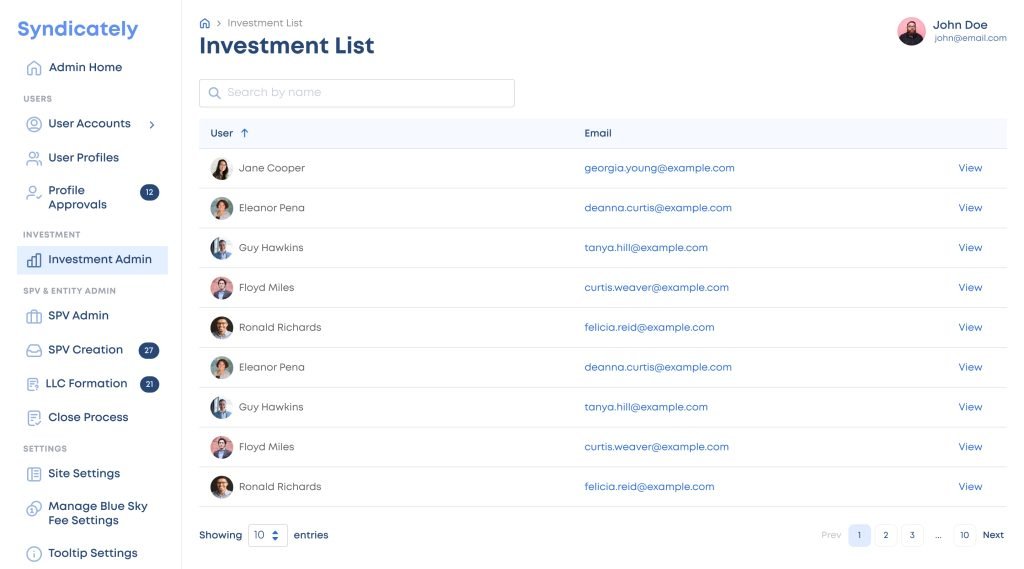The image size is (1024, 569).
Task: Click the Next pagination button
Action: tap(992, 535)
